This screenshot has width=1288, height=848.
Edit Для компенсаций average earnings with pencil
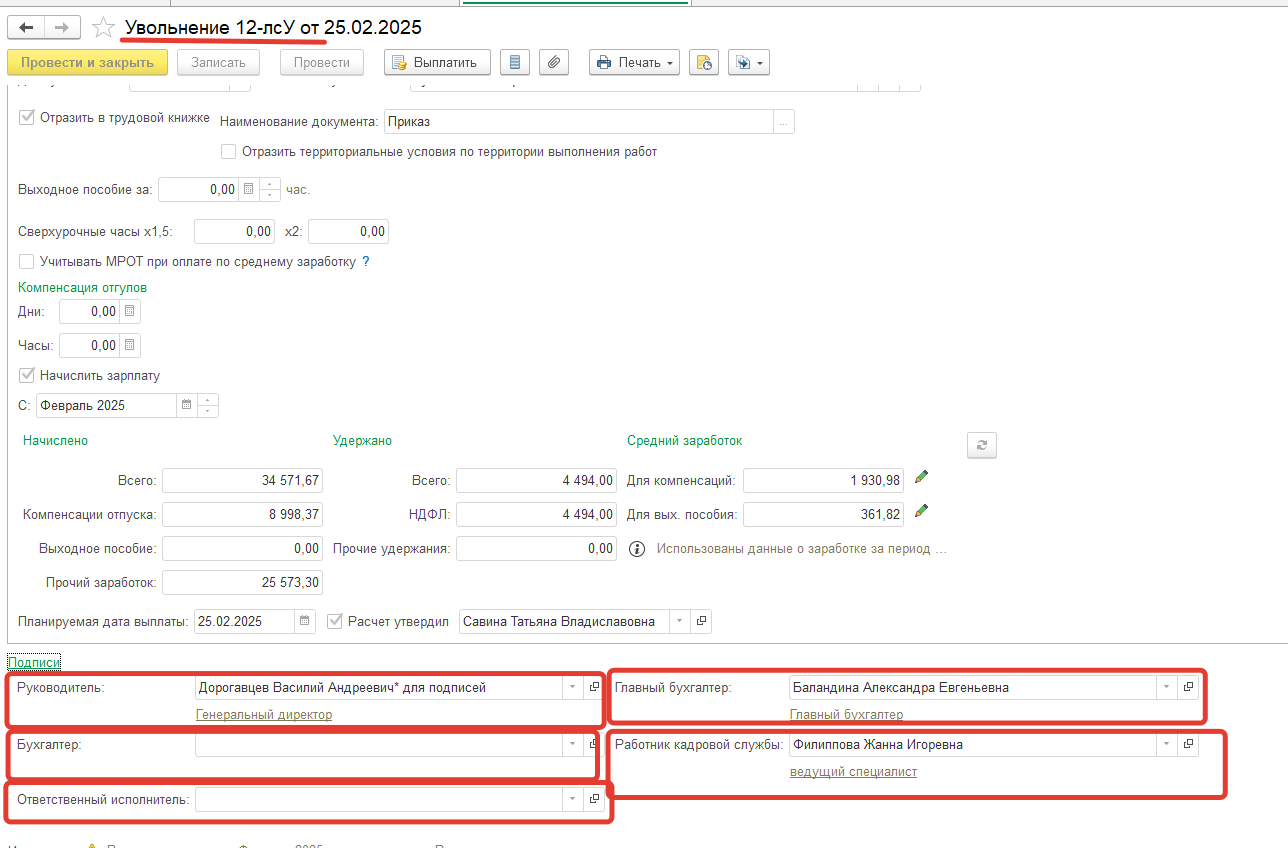point(921,478)
